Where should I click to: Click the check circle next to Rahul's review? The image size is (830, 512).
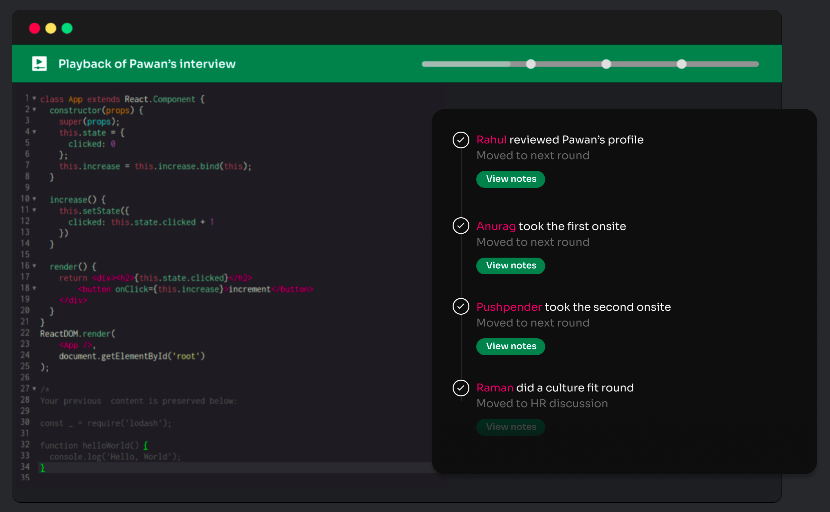click(461, 140)
